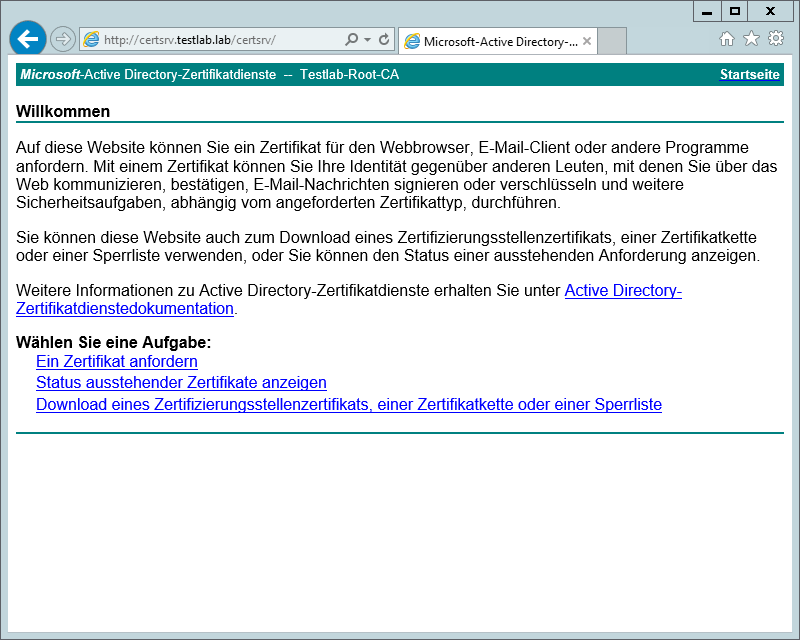800x640 pixels.
Task: Click the browser Forward arrow button
Action: 63,39
